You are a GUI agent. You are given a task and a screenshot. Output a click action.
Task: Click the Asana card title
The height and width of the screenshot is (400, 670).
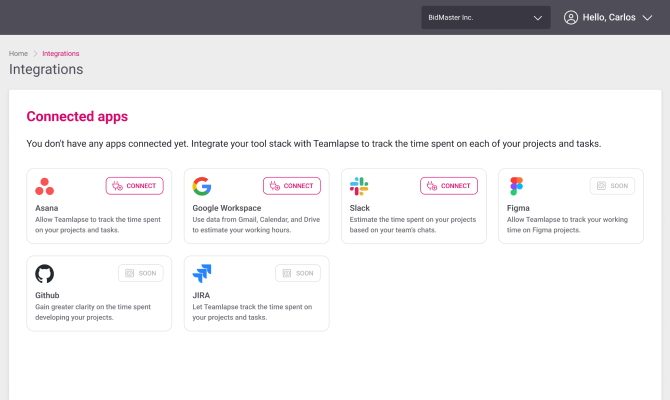(47, 208)
